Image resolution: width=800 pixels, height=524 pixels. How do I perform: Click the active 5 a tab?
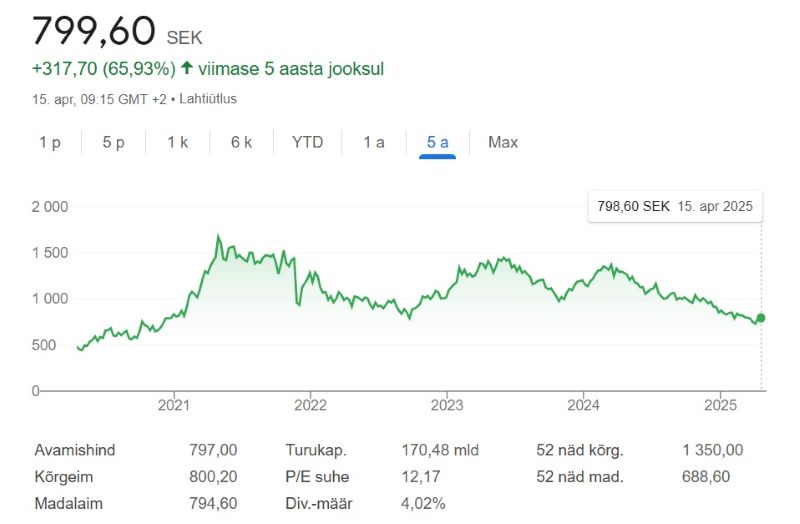coord(438,142)
